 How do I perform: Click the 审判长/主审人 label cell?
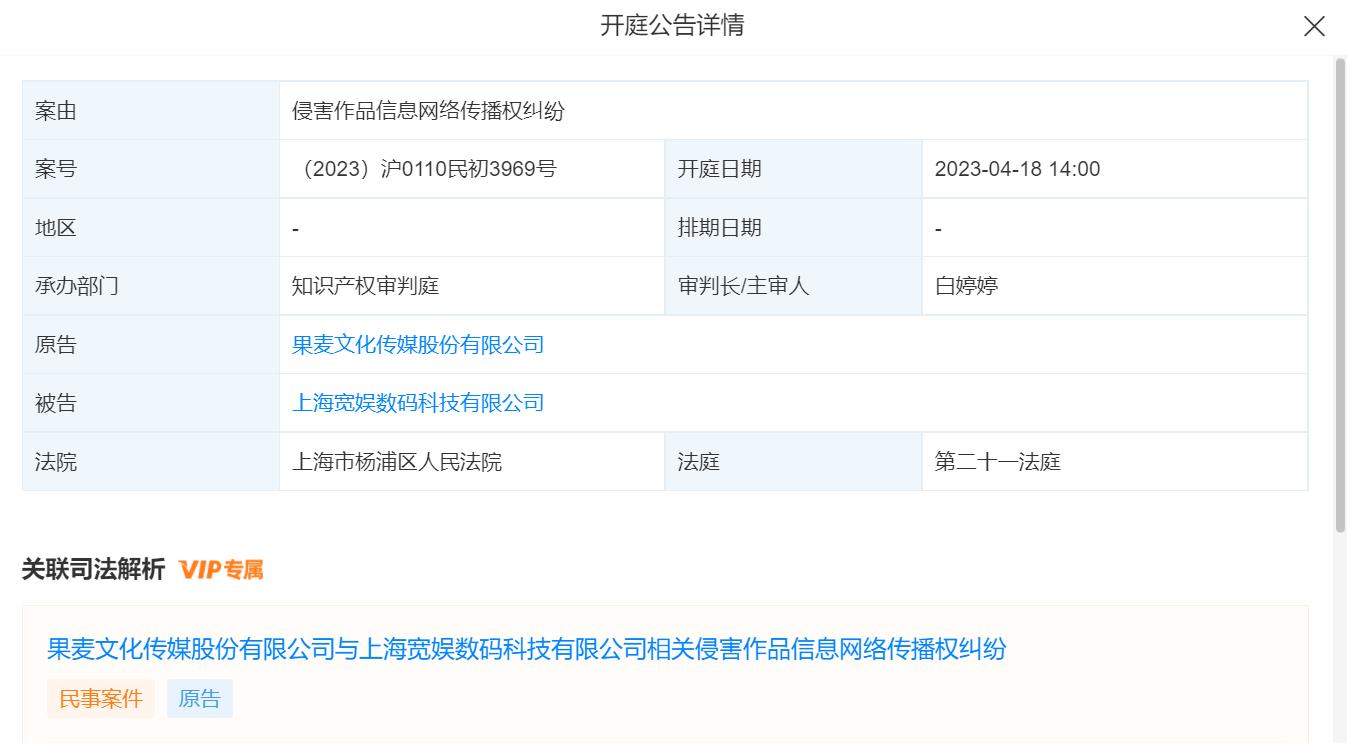point(793,286)
